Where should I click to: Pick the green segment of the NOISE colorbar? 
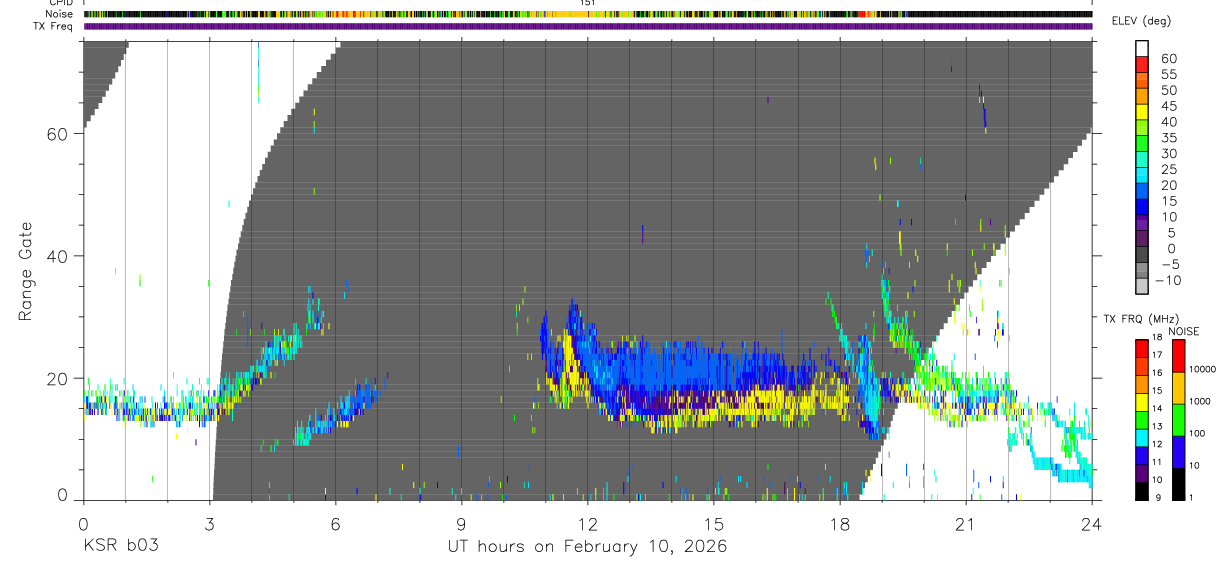click(x=1177, y=419)
